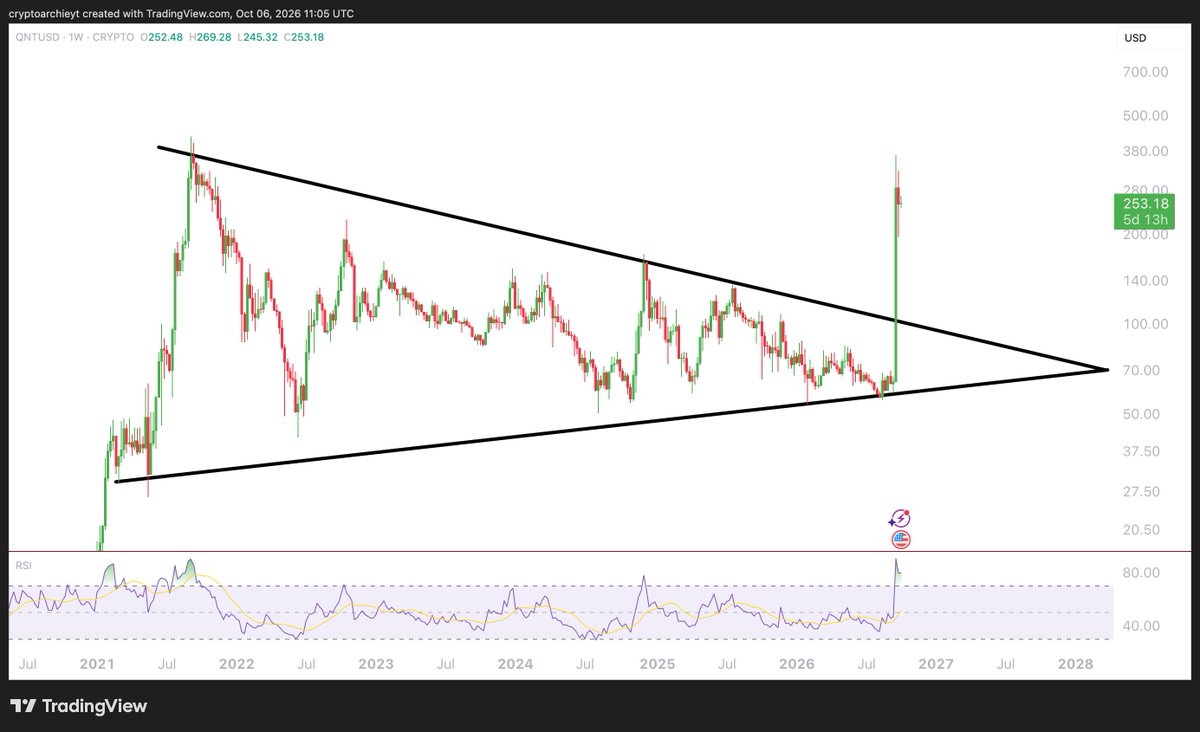Viewport: 1200px width, 732px height.
Task: Click the RSI indicator label
Action: [23, 565]
